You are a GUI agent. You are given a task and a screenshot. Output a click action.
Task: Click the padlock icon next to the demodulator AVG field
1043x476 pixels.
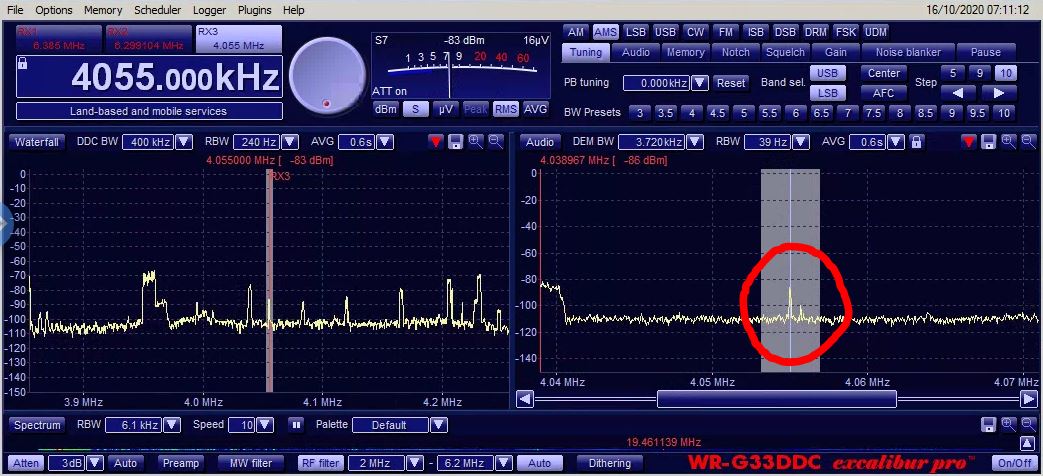(915, 142)
